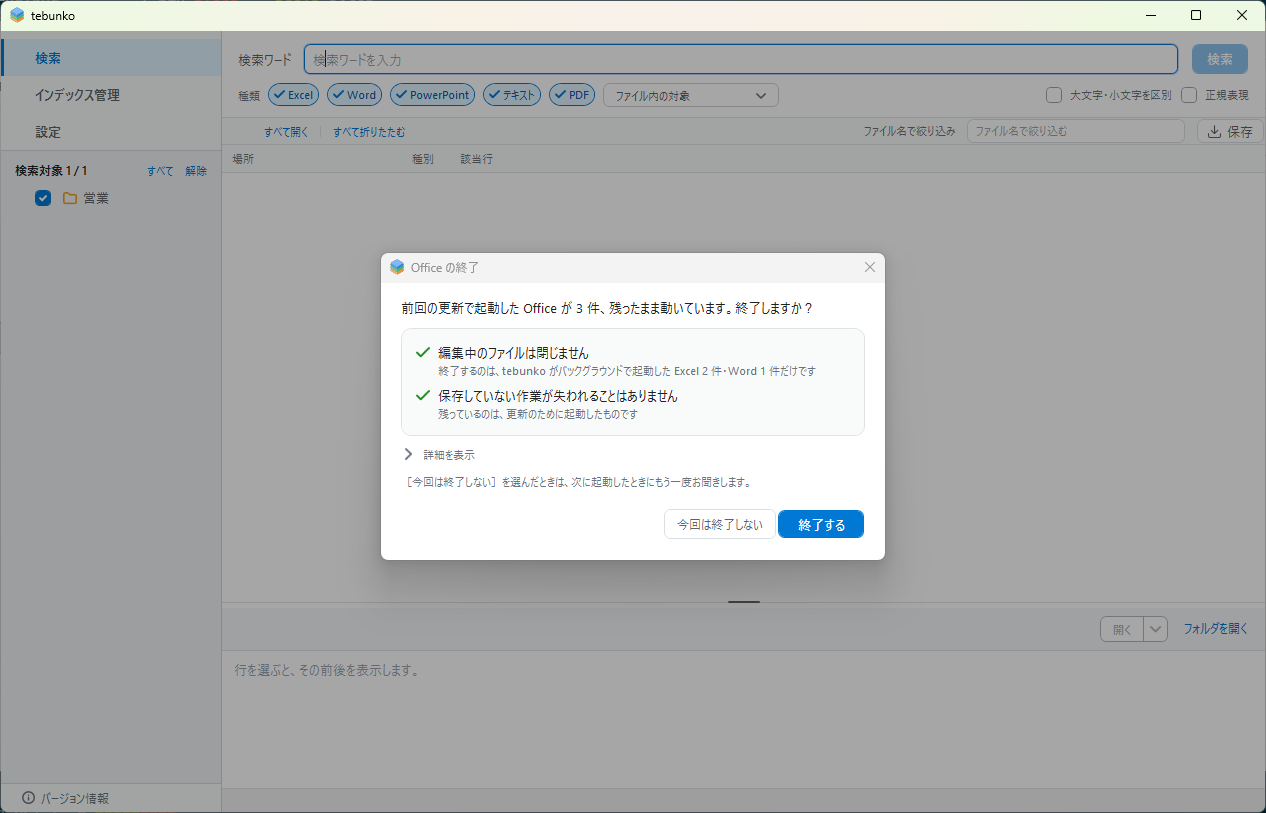
Task: Click the 営業 folder icon
Action: pos(70,198)
